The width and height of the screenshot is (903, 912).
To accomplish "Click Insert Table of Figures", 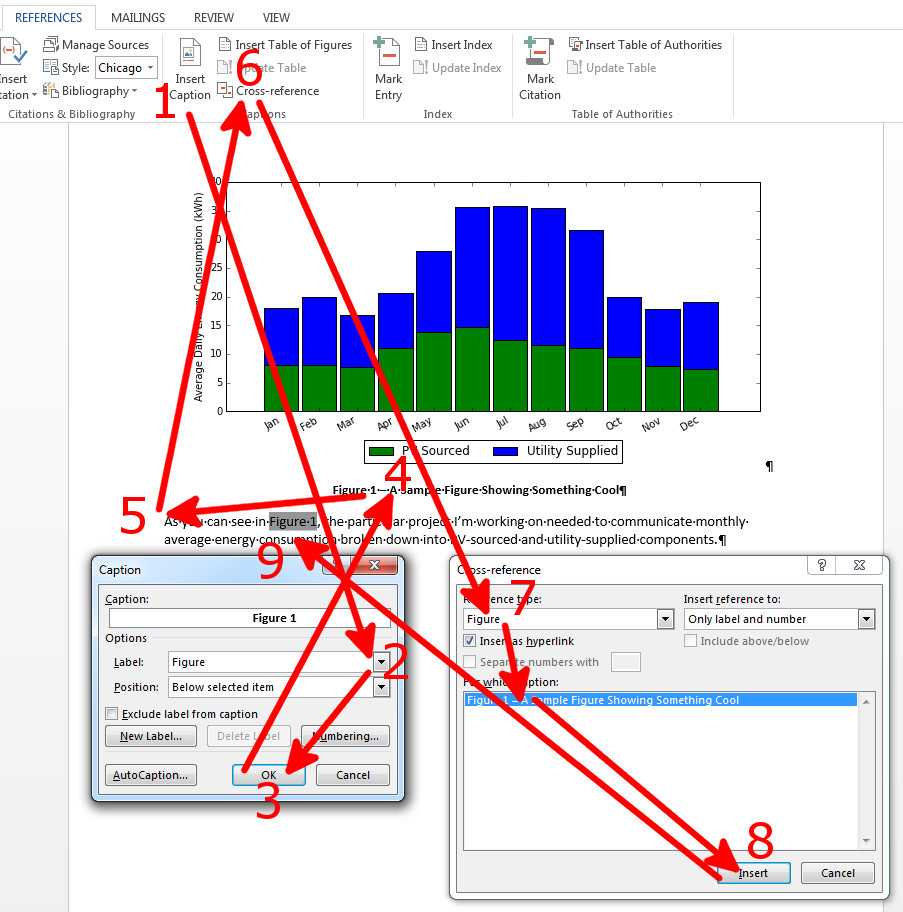I will point(284,44).
